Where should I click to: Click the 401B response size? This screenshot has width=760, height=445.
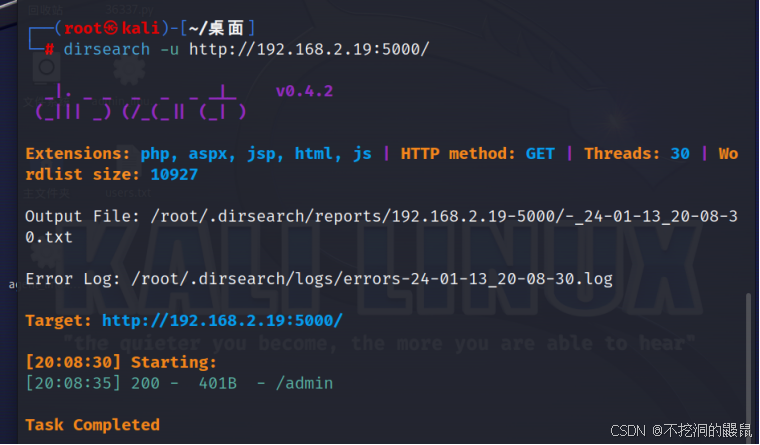point(214,383)
